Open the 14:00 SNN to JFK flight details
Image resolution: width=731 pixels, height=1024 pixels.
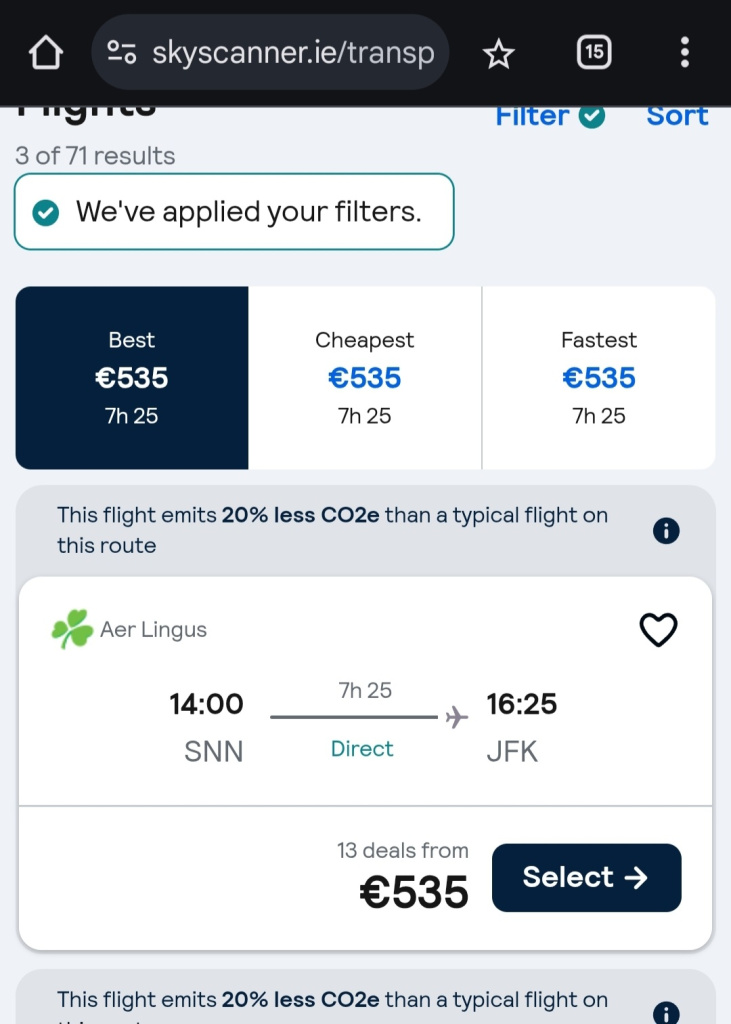pyautogui.click(x=364, y=718)
